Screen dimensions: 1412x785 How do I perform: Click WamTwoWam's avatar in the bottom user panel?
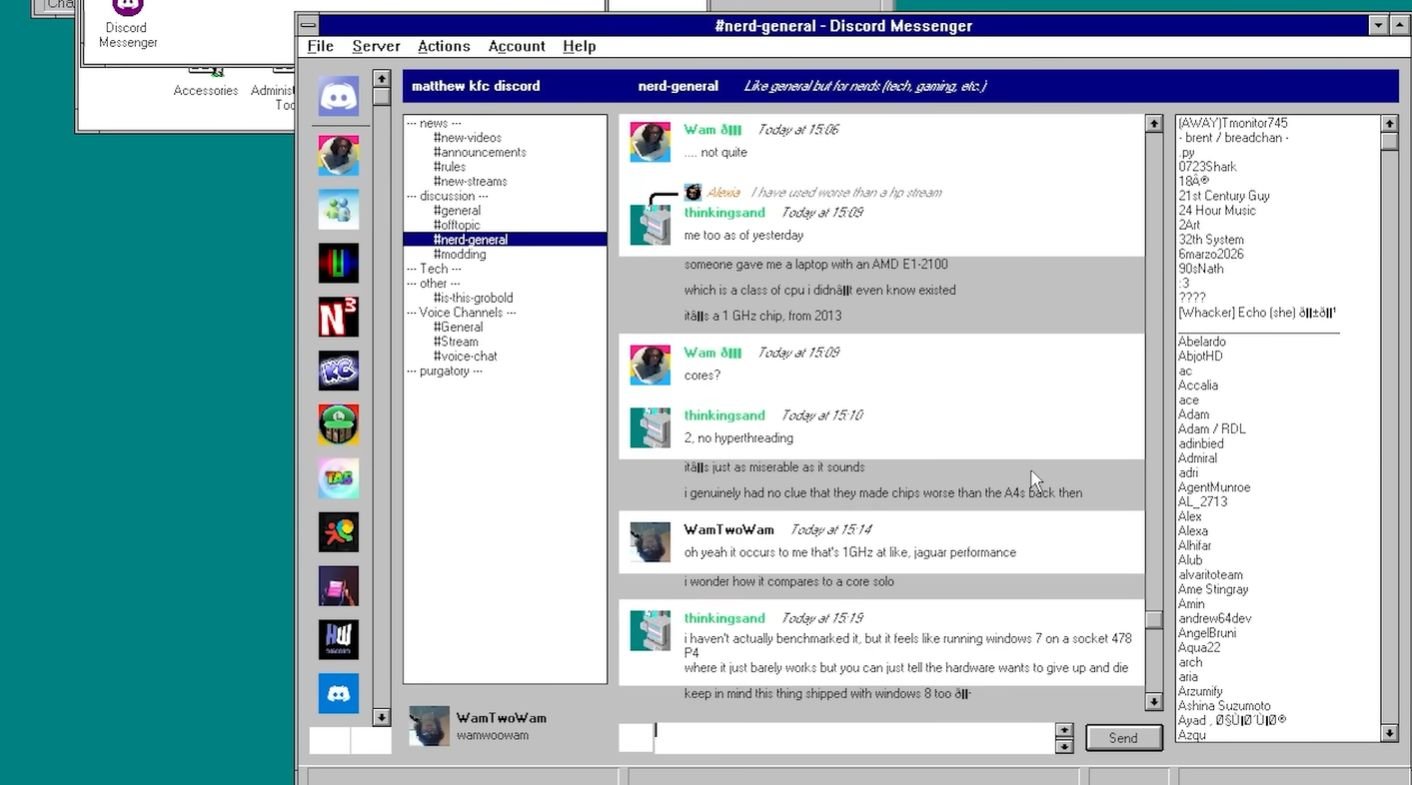(429, 726)
